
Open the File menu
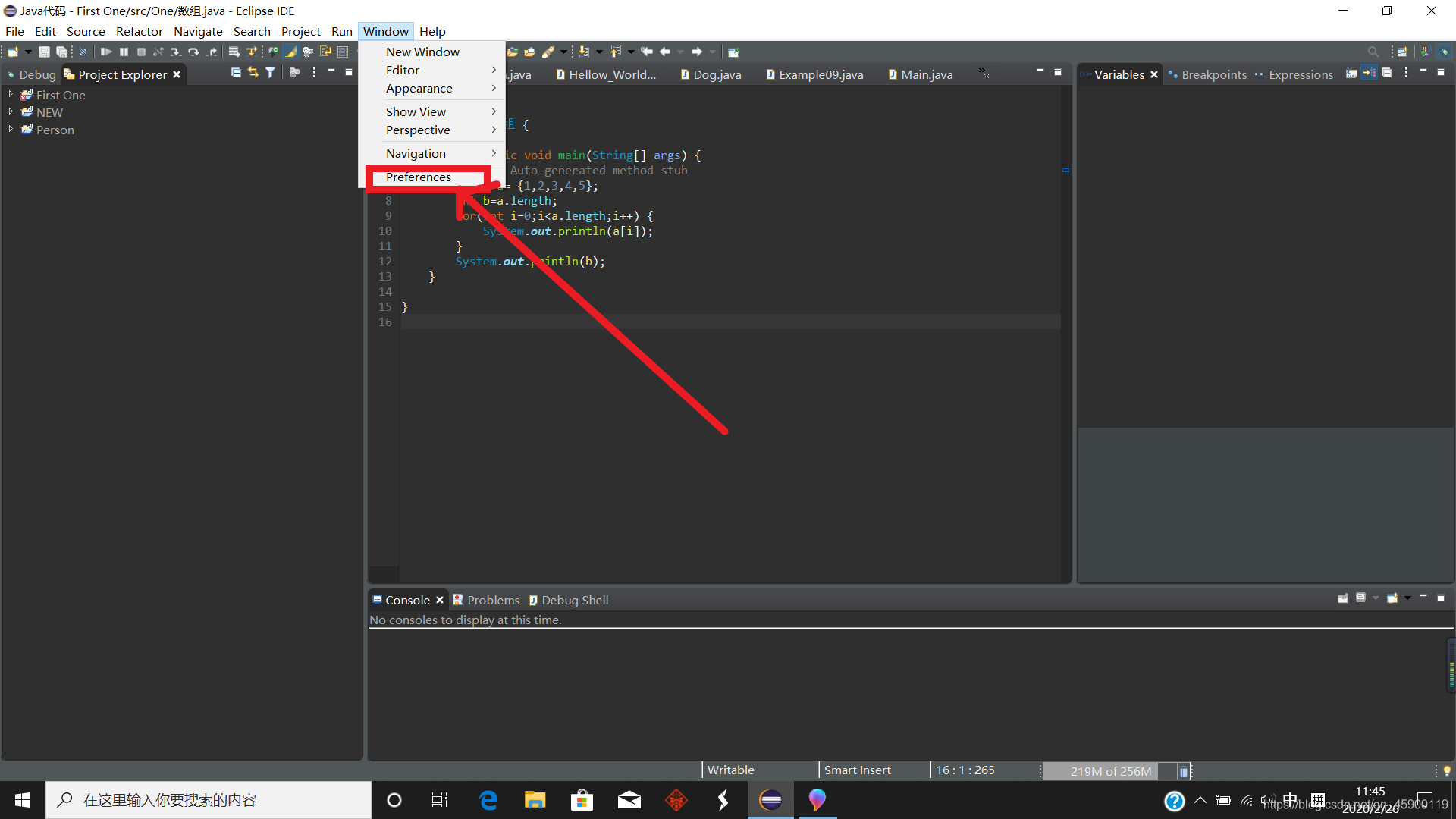point(14,31)
